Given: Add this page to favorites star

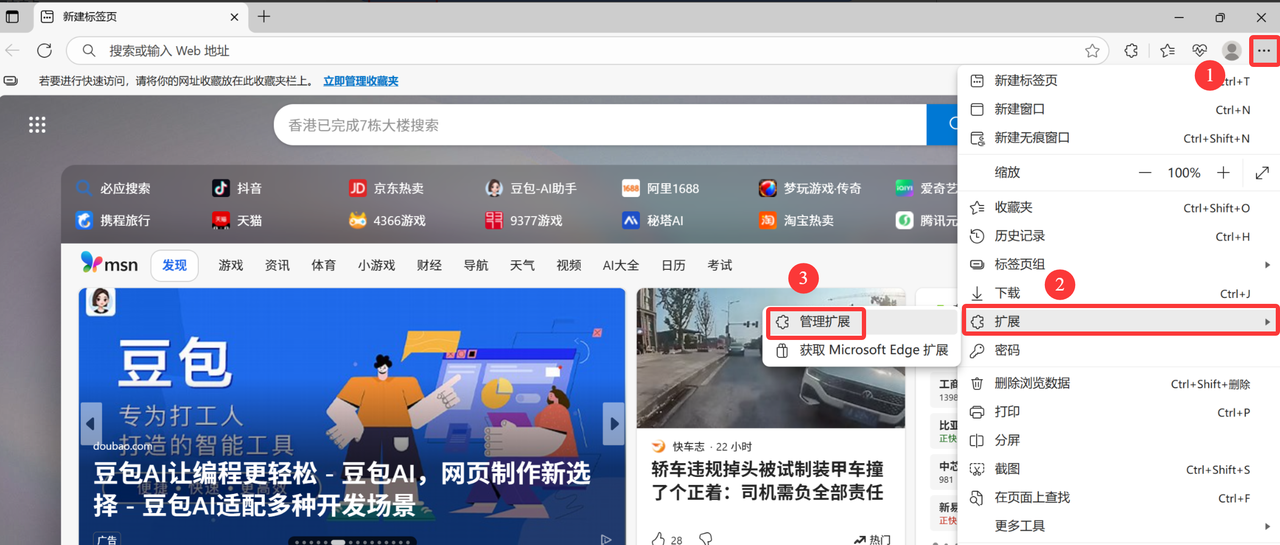Looking at the screenshot, I should (x=1092, y=51).
